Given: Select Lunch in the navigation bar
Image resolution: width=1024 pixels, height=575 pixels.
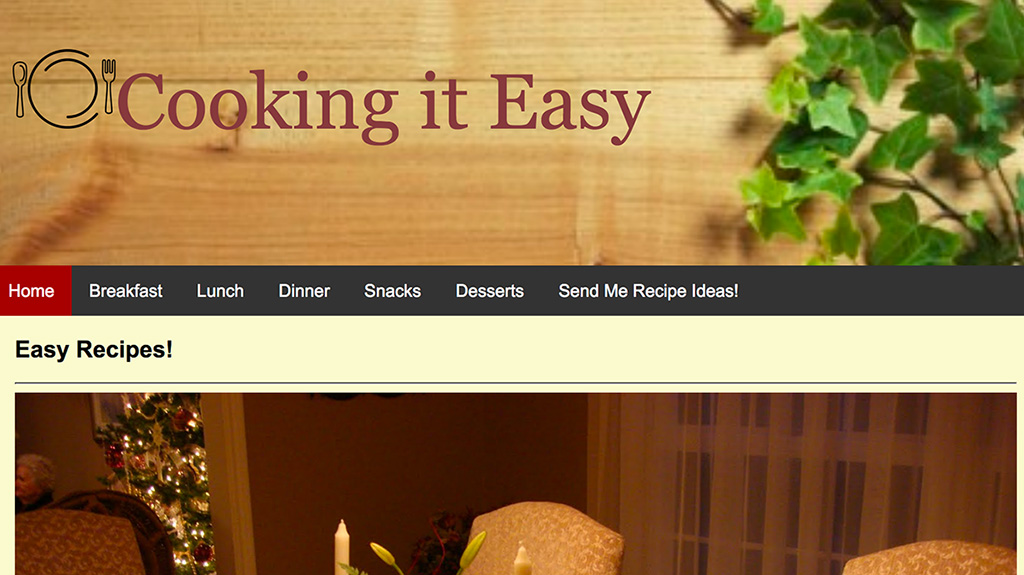Looking at the screenshot, I should click(220, 291).
